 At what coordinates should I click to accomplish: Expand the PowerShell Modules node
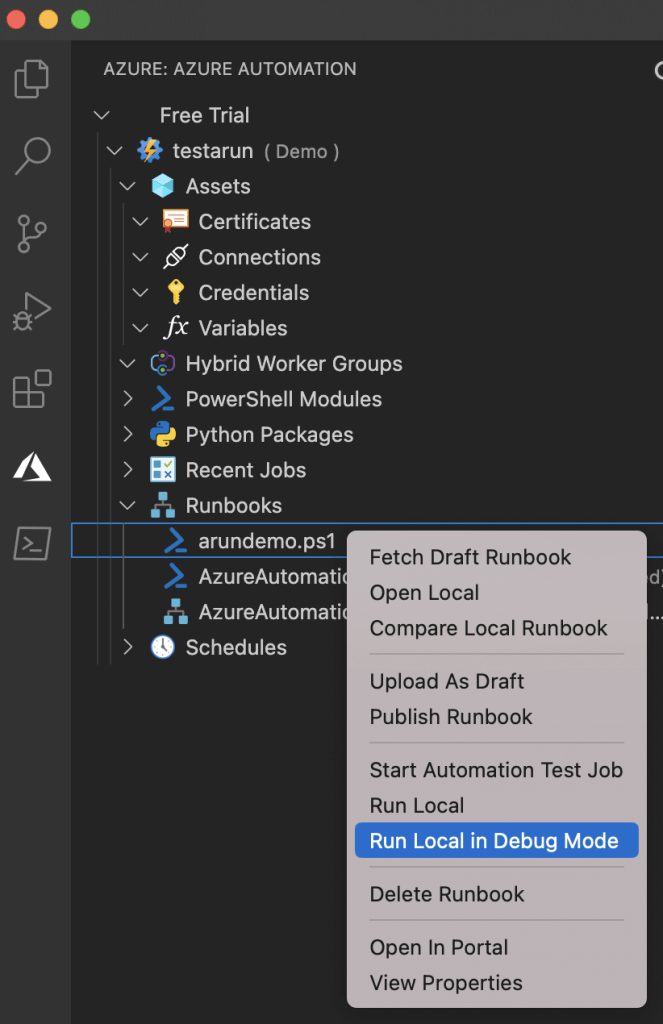pos(128,399)
